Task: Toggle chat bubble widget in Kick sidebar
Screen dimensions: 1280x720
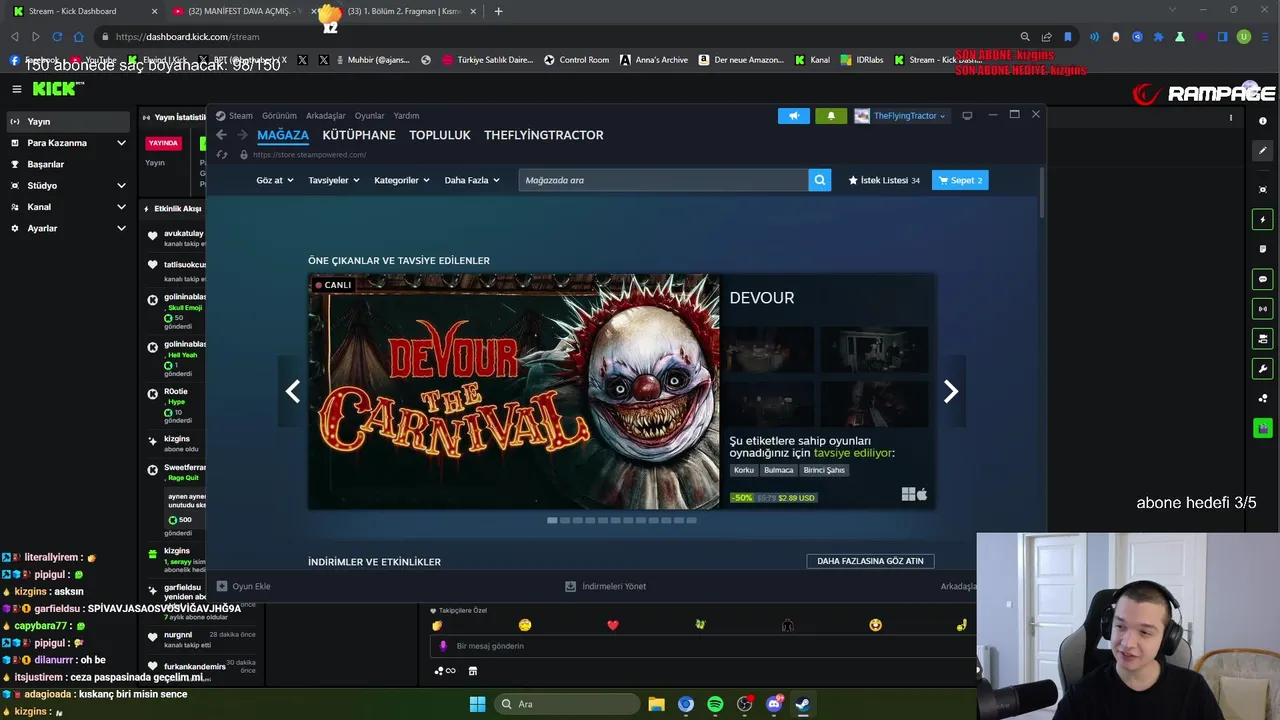Action: (x=1263, y=279)
